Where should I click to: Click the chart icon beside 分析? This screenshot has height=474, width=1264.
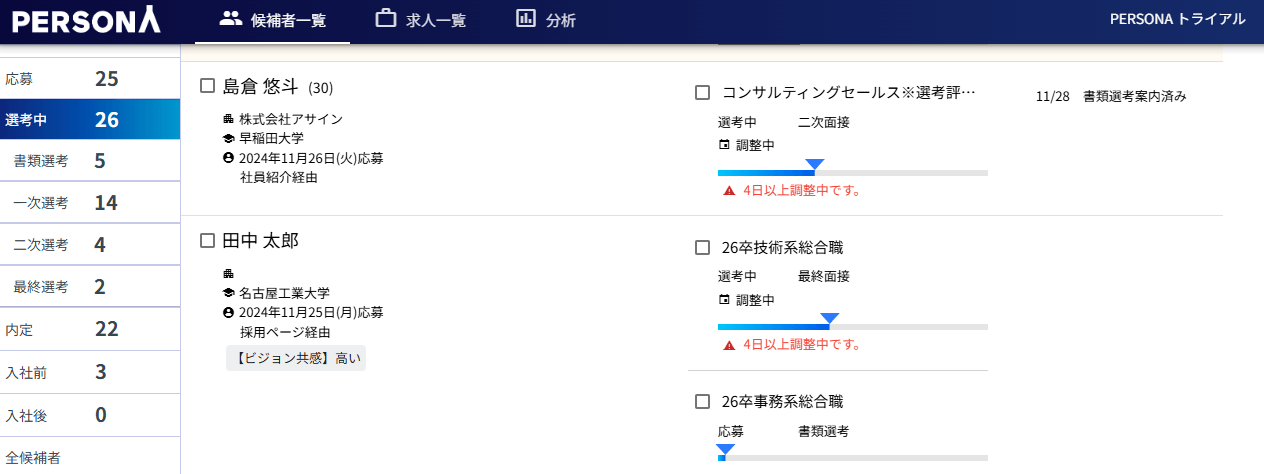[526, 18]
